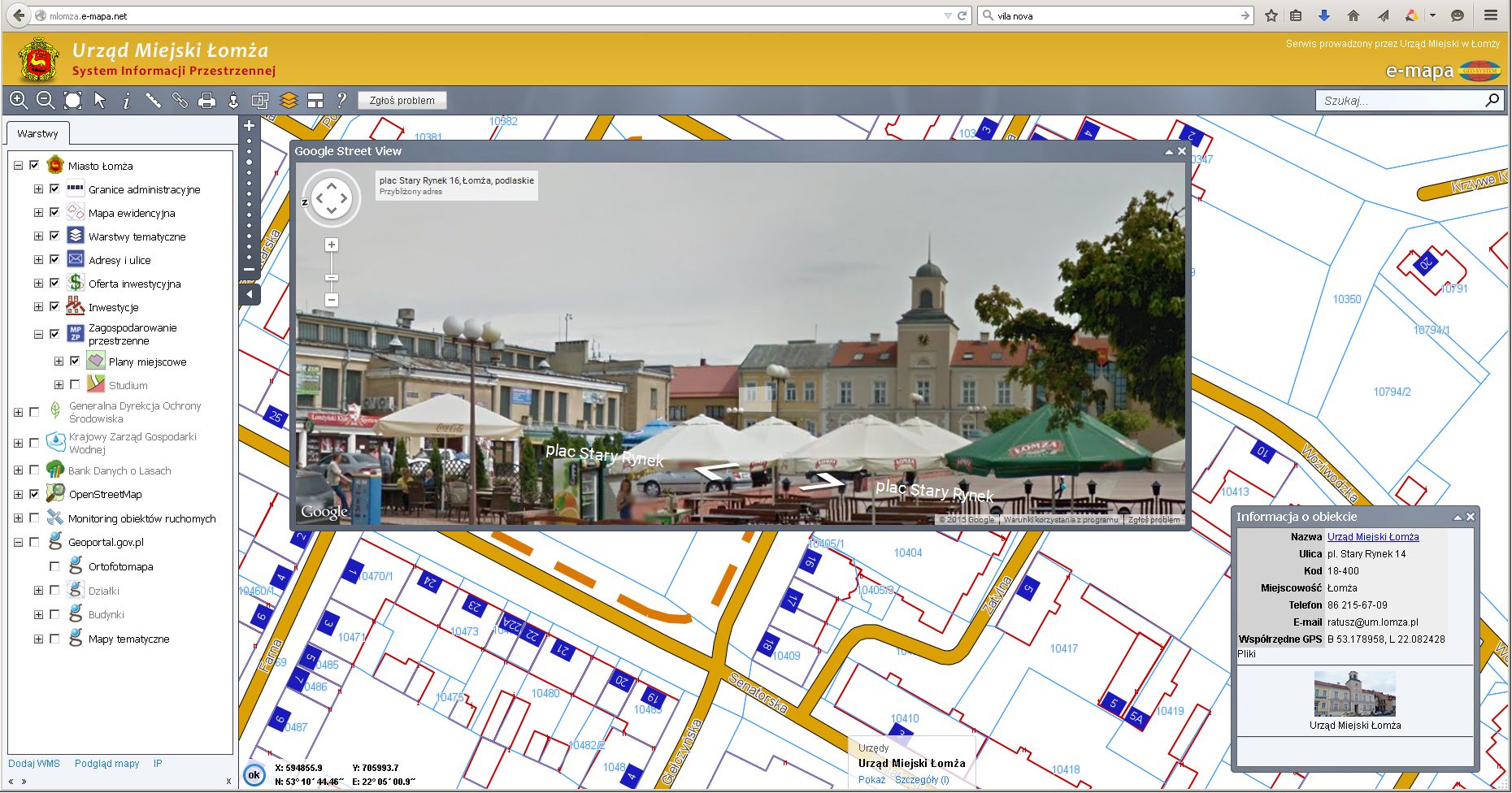
Task: Zoom out the Street View image
Action: (332, 300)
